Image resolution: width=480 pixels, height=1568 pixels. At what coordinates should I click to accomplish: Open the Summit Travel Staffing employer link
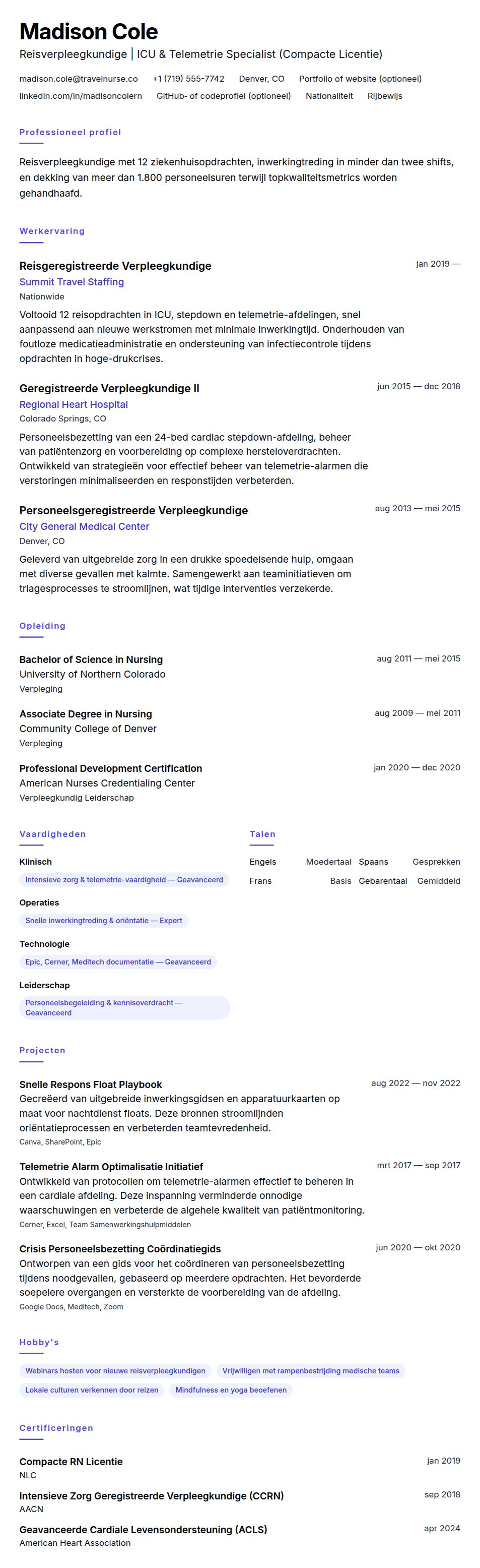coord(72,282)
